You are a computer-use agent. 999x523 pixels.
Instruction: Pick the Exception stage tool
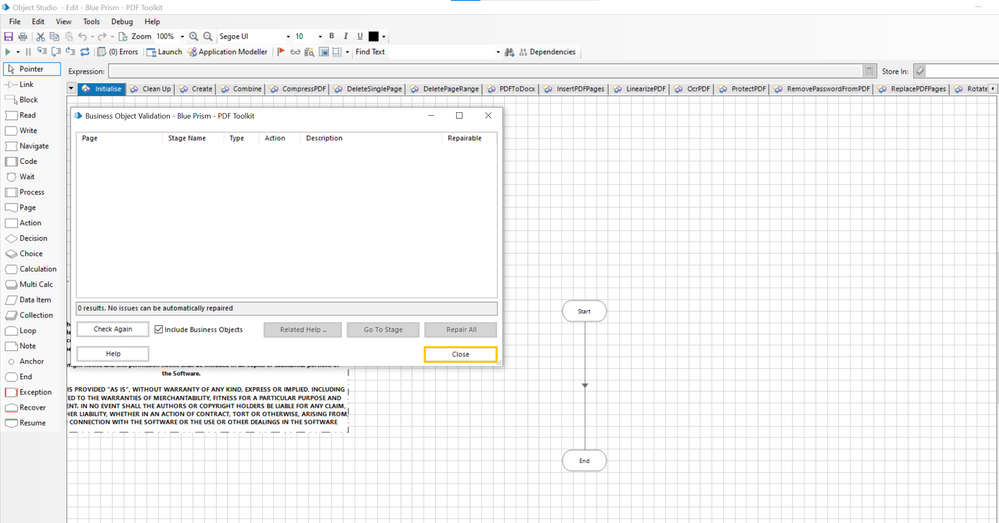pos(35,392)
